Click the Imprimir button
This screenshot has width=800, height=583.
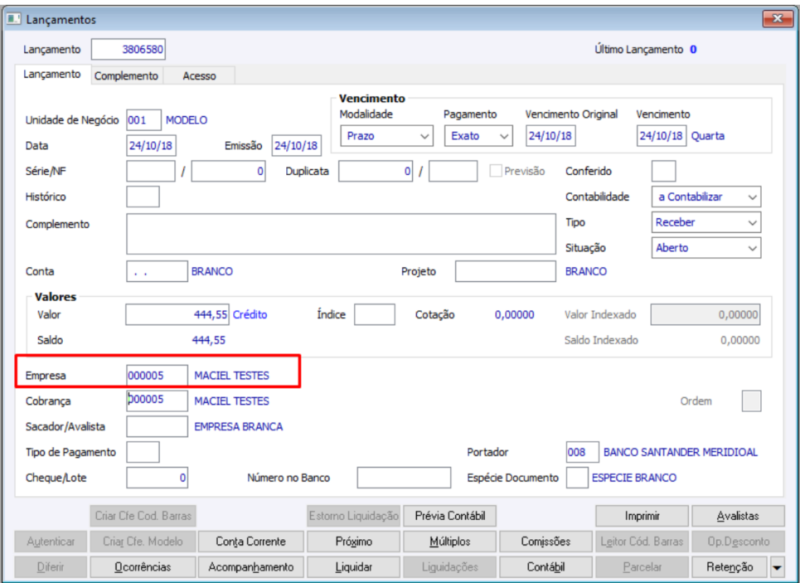coord(642,516)
